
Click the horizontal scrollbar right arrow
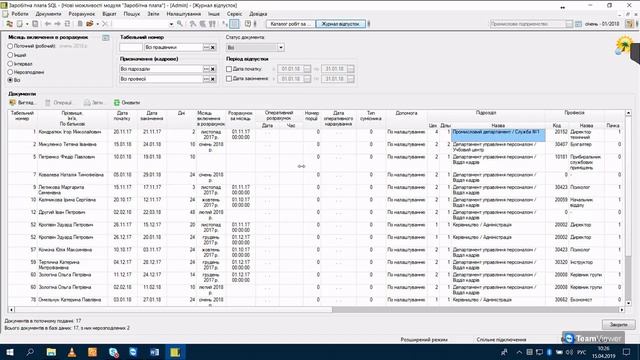tap(622, 310)
